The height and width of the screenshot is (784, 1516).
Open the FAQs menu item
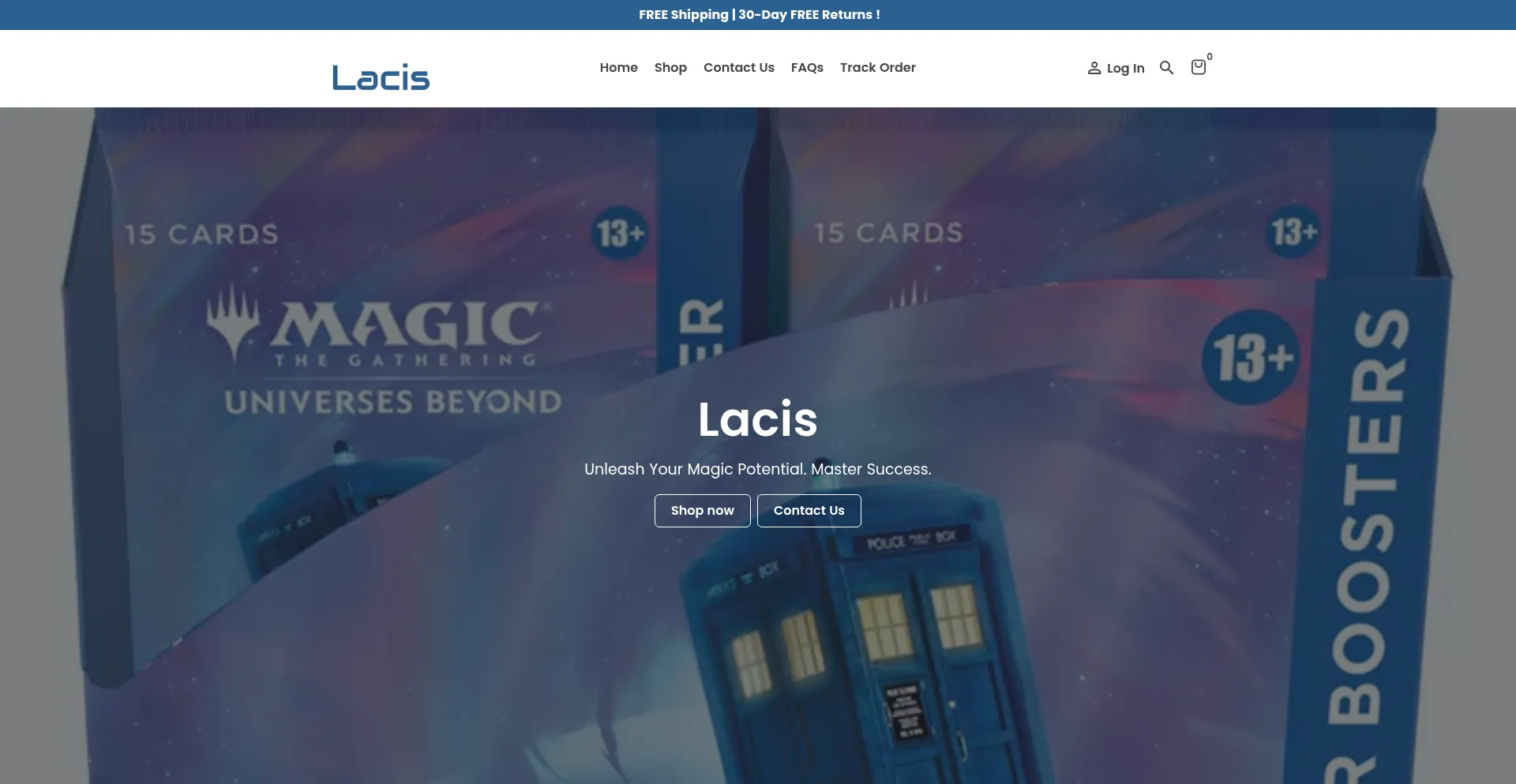coord(807,67)
